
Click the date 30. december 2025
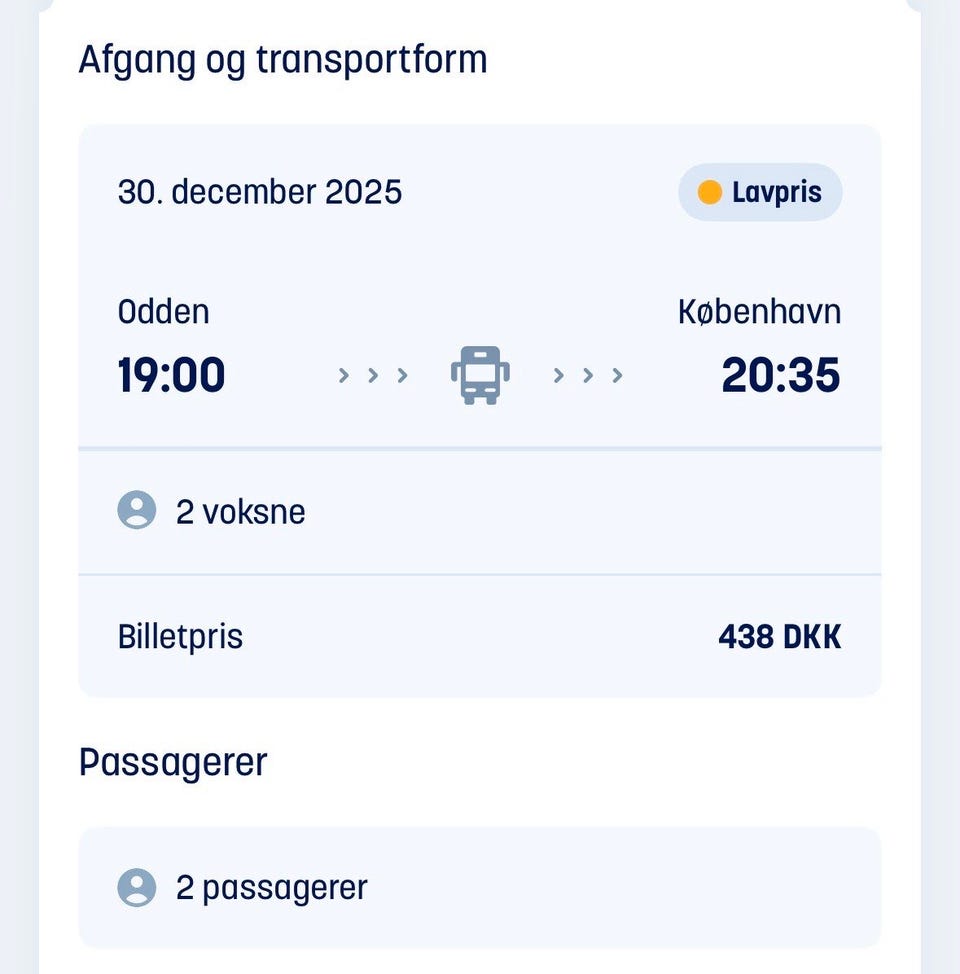pos(260,192)
